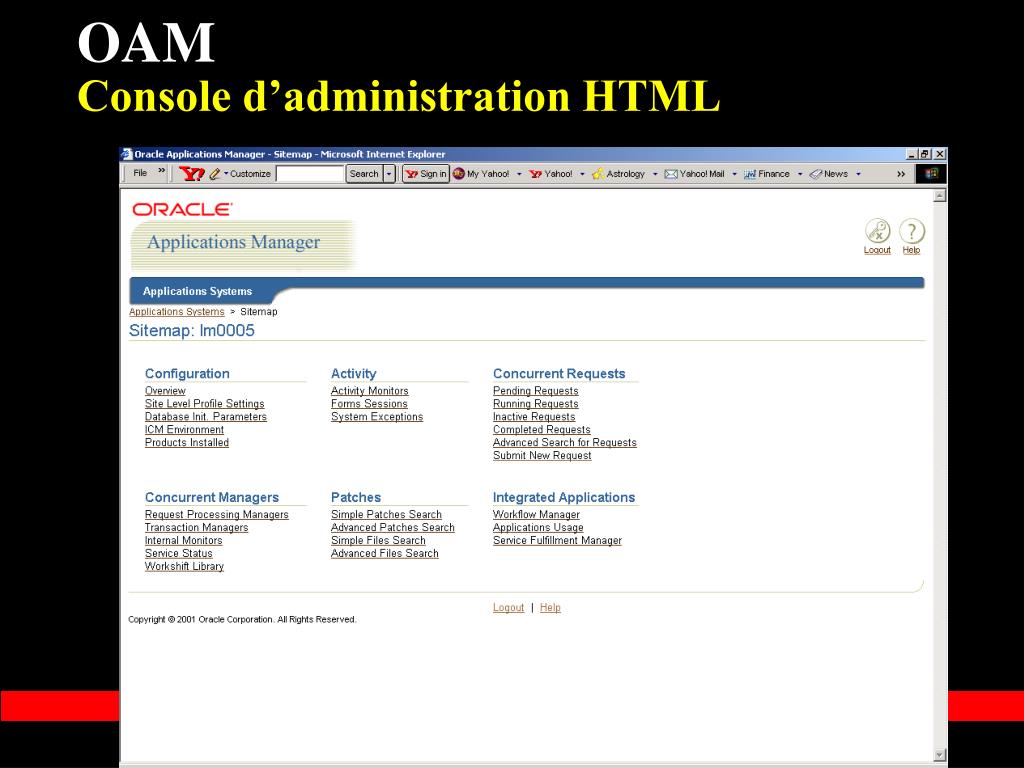
Task: Open Activity Monitors link
Action: [370, 391]
